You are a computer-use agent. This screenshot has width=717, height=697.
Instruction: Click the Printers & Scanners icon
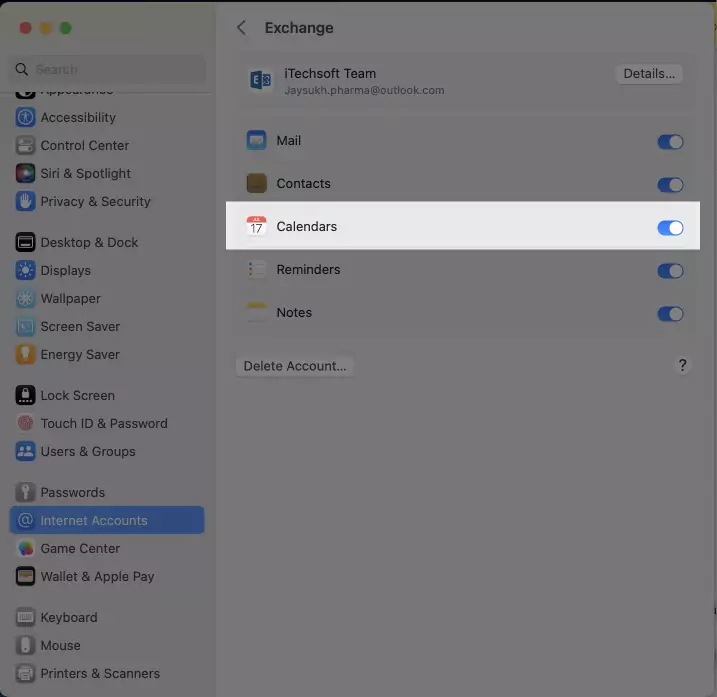pos(25,673)
